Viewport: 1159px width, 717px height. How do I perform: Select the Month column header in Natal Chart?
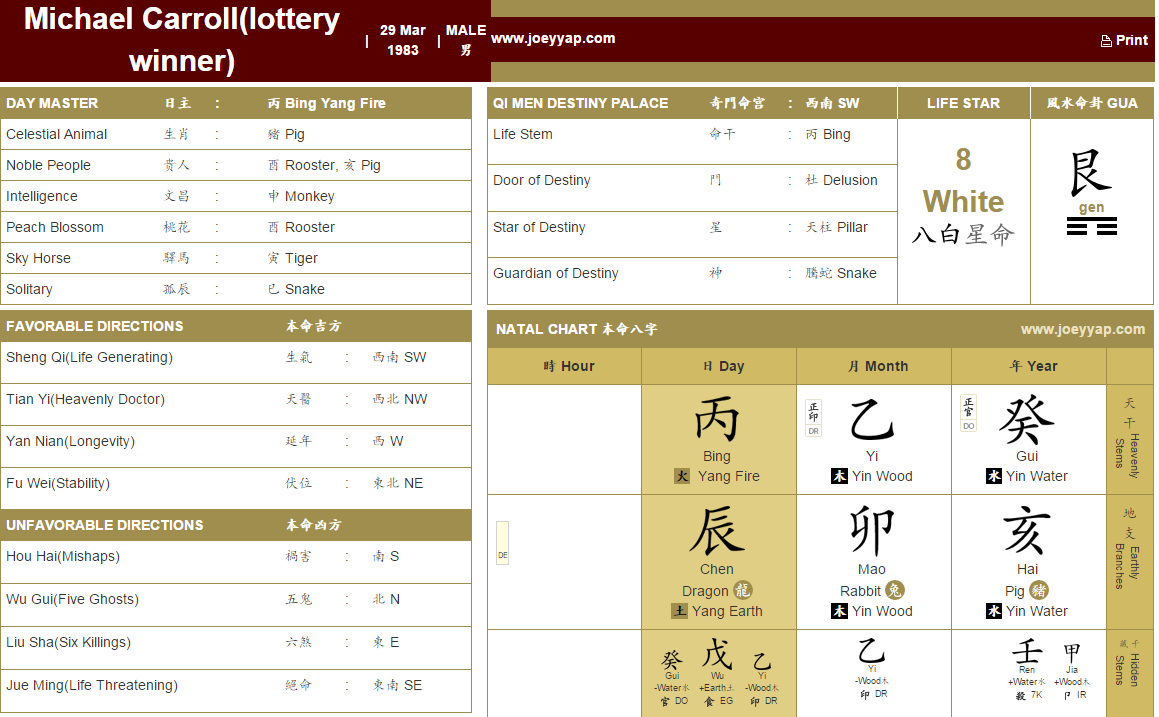point(873,366)
